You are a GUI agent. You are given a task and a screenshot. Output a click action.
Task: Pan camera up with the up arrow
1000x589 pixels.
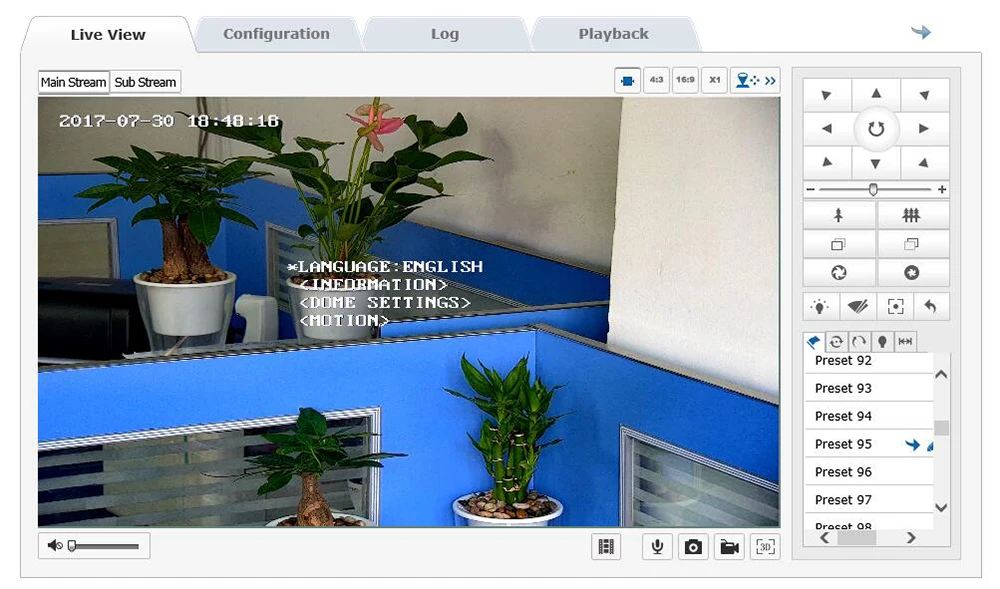click(x=876, y=94)
